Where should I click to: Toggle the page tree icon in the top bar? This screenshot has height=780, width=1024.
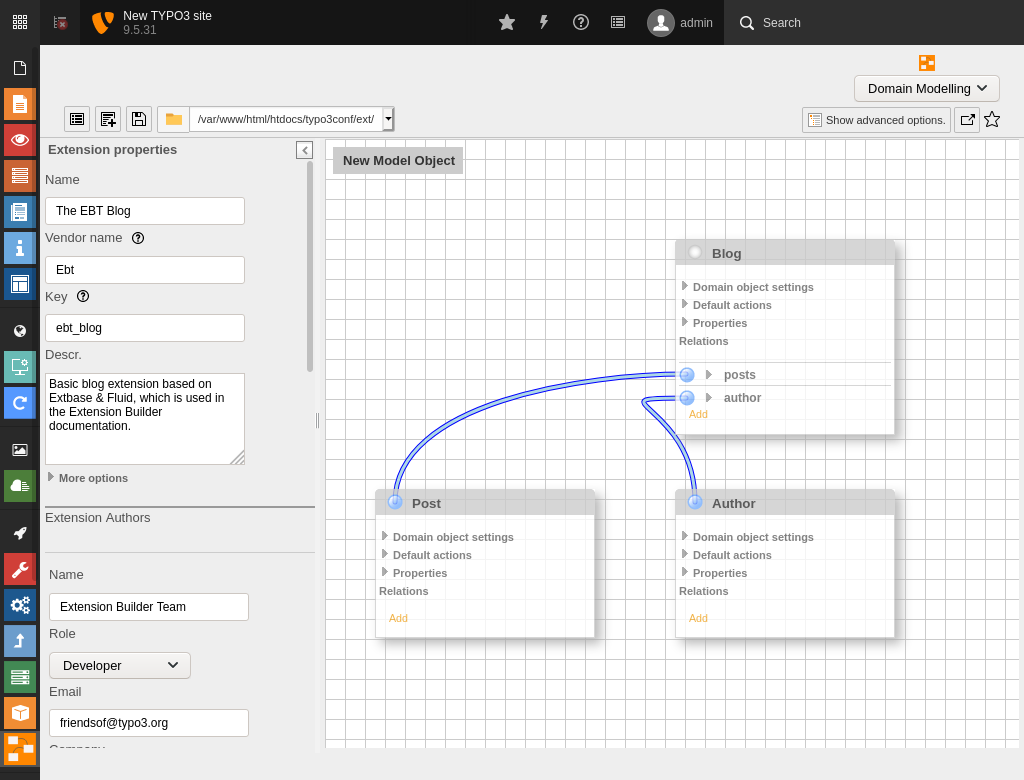[60, 22]
